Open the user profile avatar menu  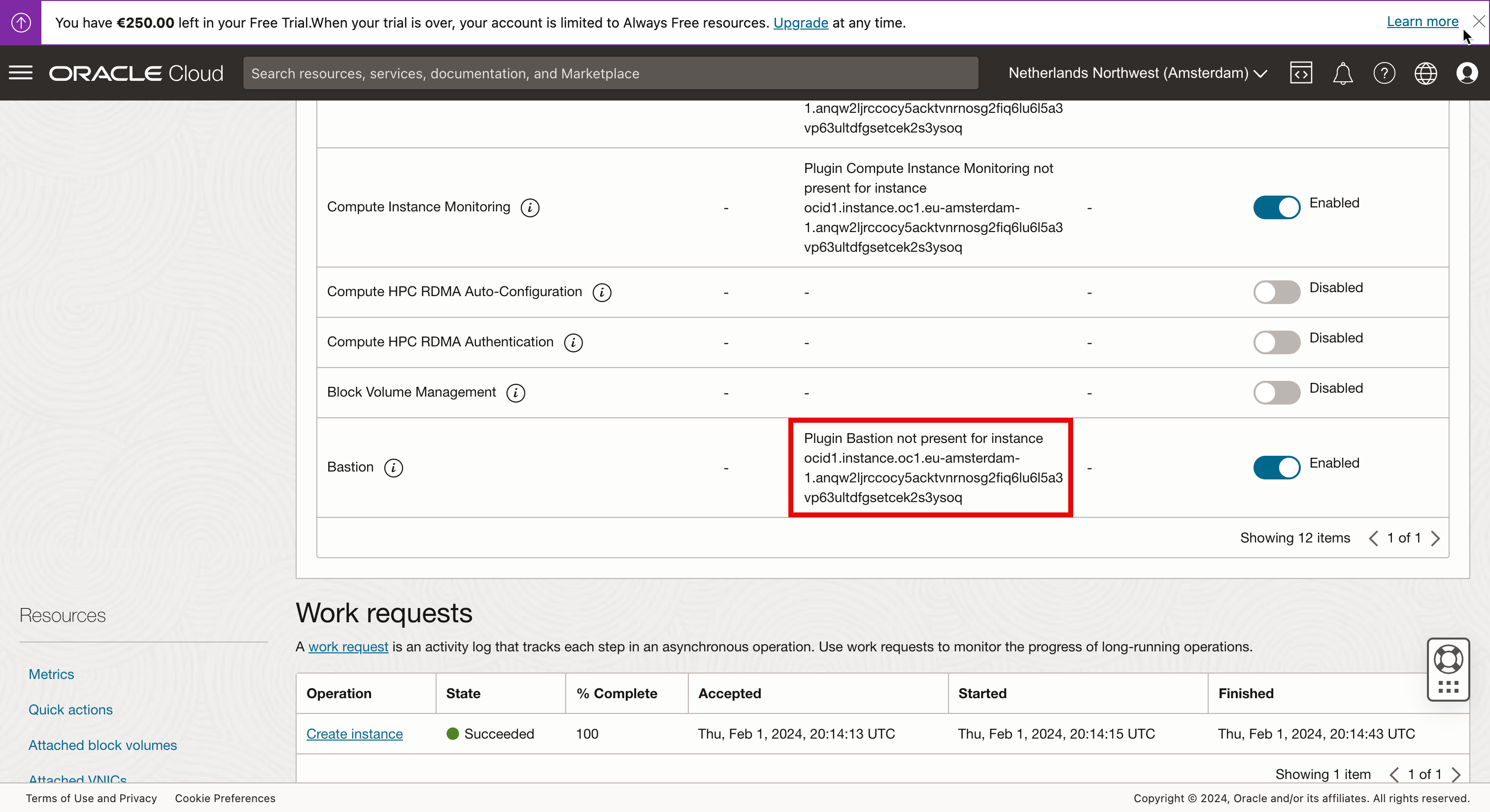[x=1467, y=73]
